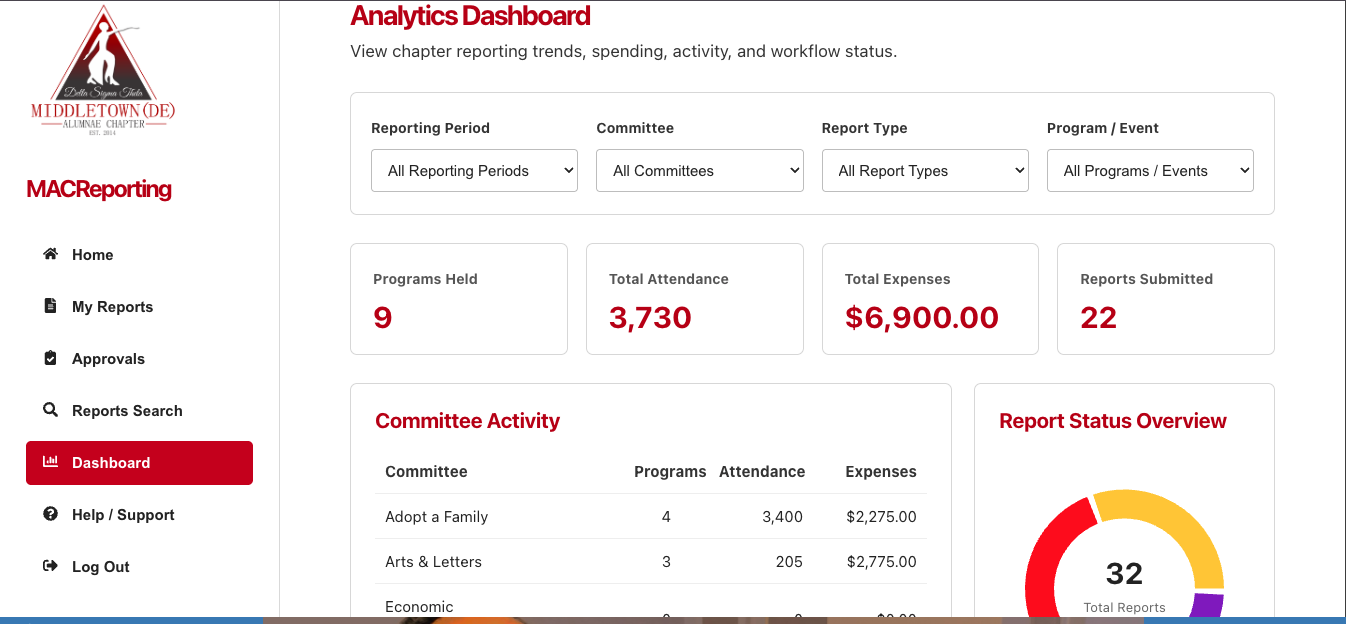The image size is (1346, 624).
Task: Open the Approvals page
Action: point(139,359)
